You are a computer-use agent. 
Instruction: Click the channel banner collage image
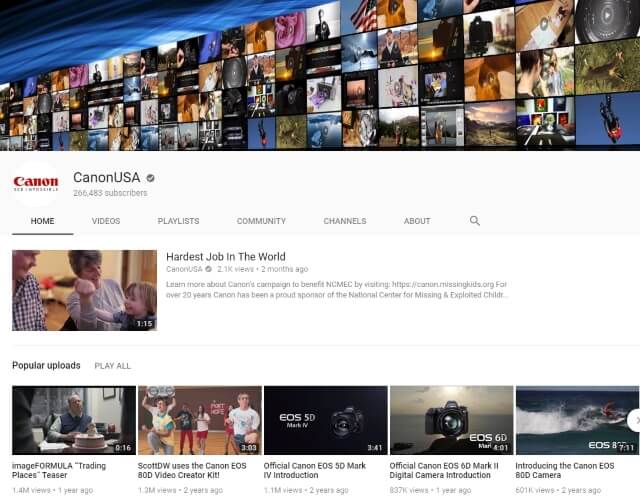coord(320,75)
